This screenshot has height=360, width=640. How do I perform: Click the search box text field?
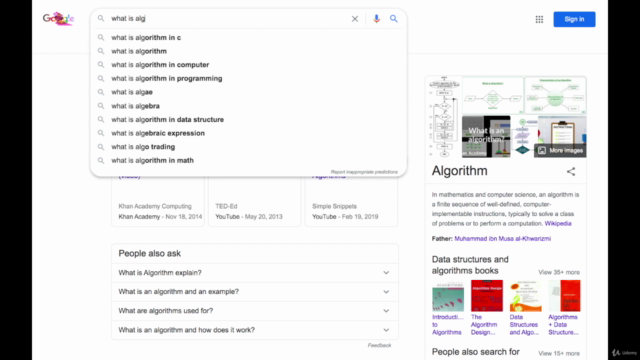click(229, 18)
